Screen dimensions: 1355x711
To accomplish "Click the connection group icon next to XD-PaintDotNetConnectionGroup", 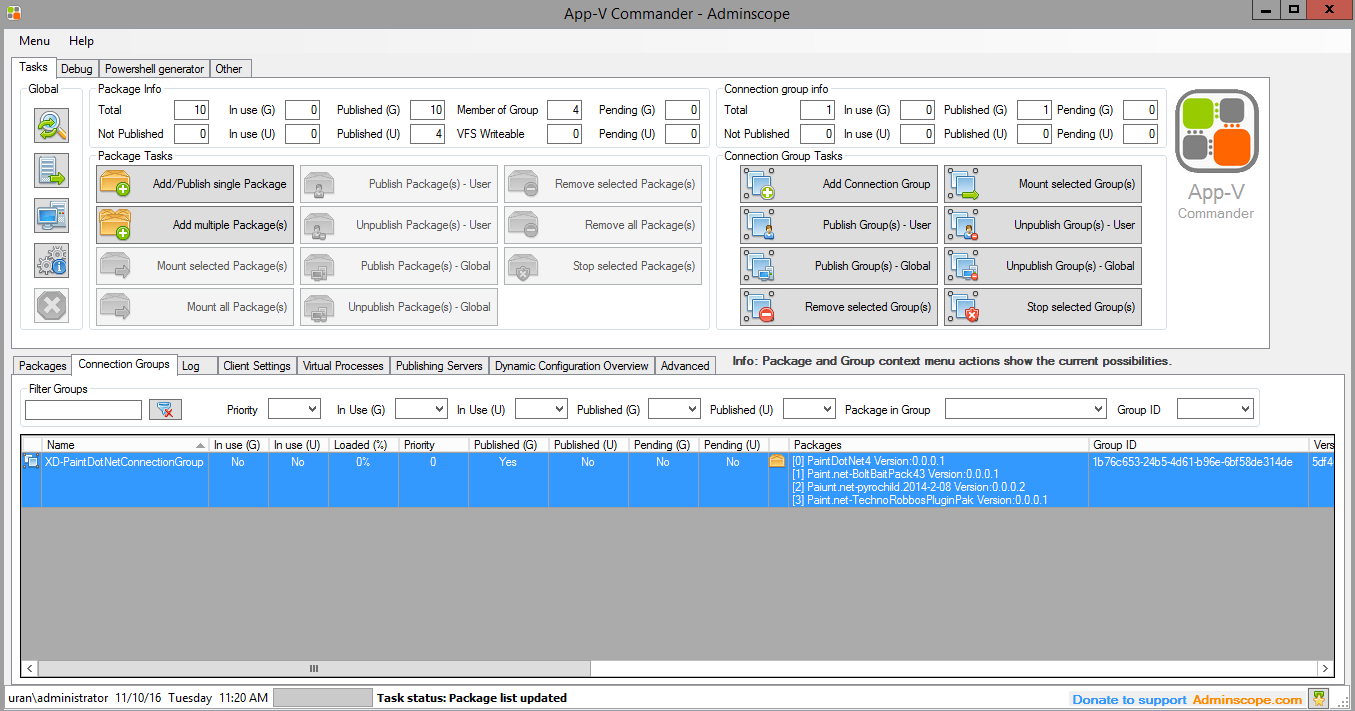I will click(x=32, y=462).
